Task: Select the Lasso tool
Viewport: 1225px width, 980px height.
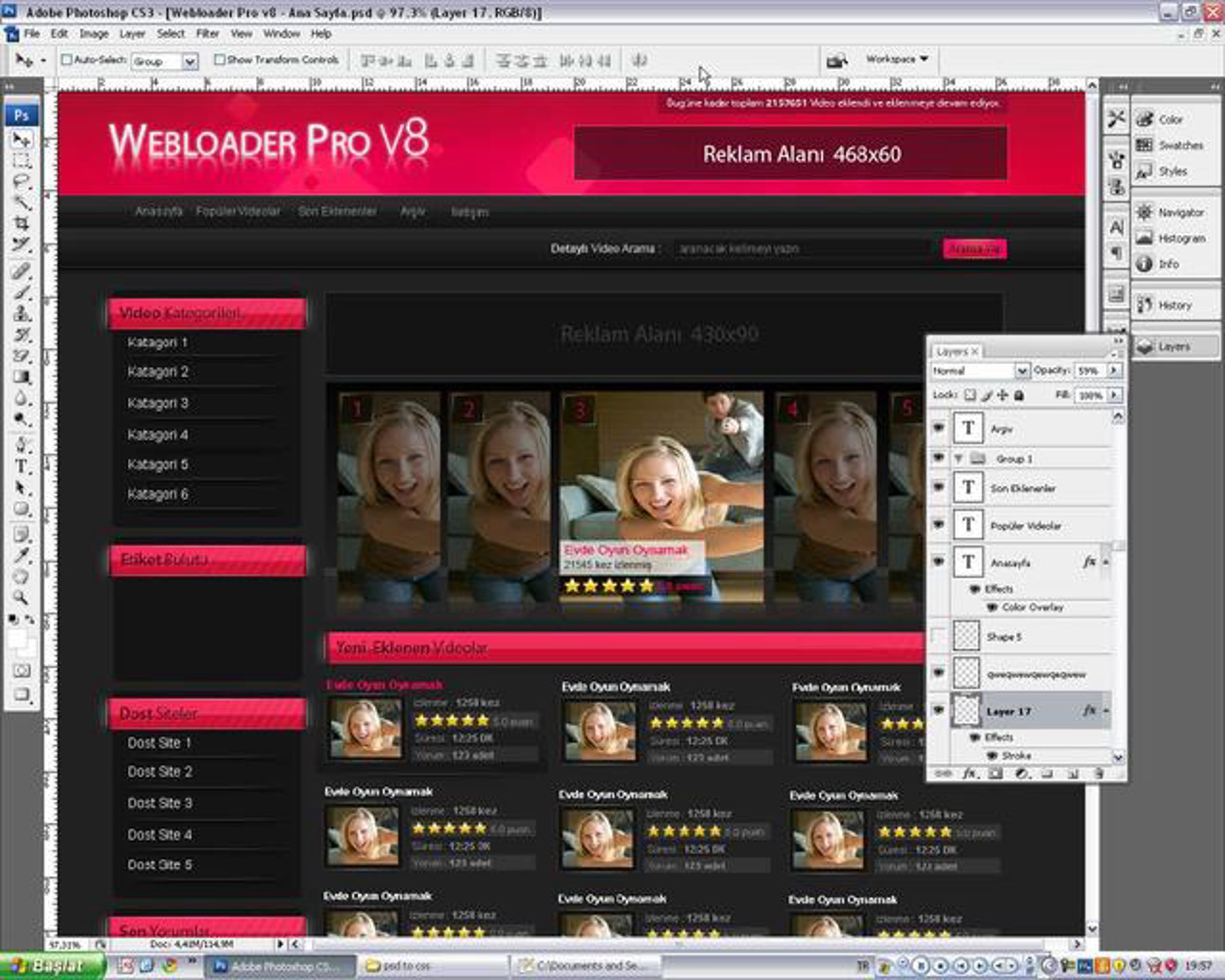Action: click(x=21, y=182)
